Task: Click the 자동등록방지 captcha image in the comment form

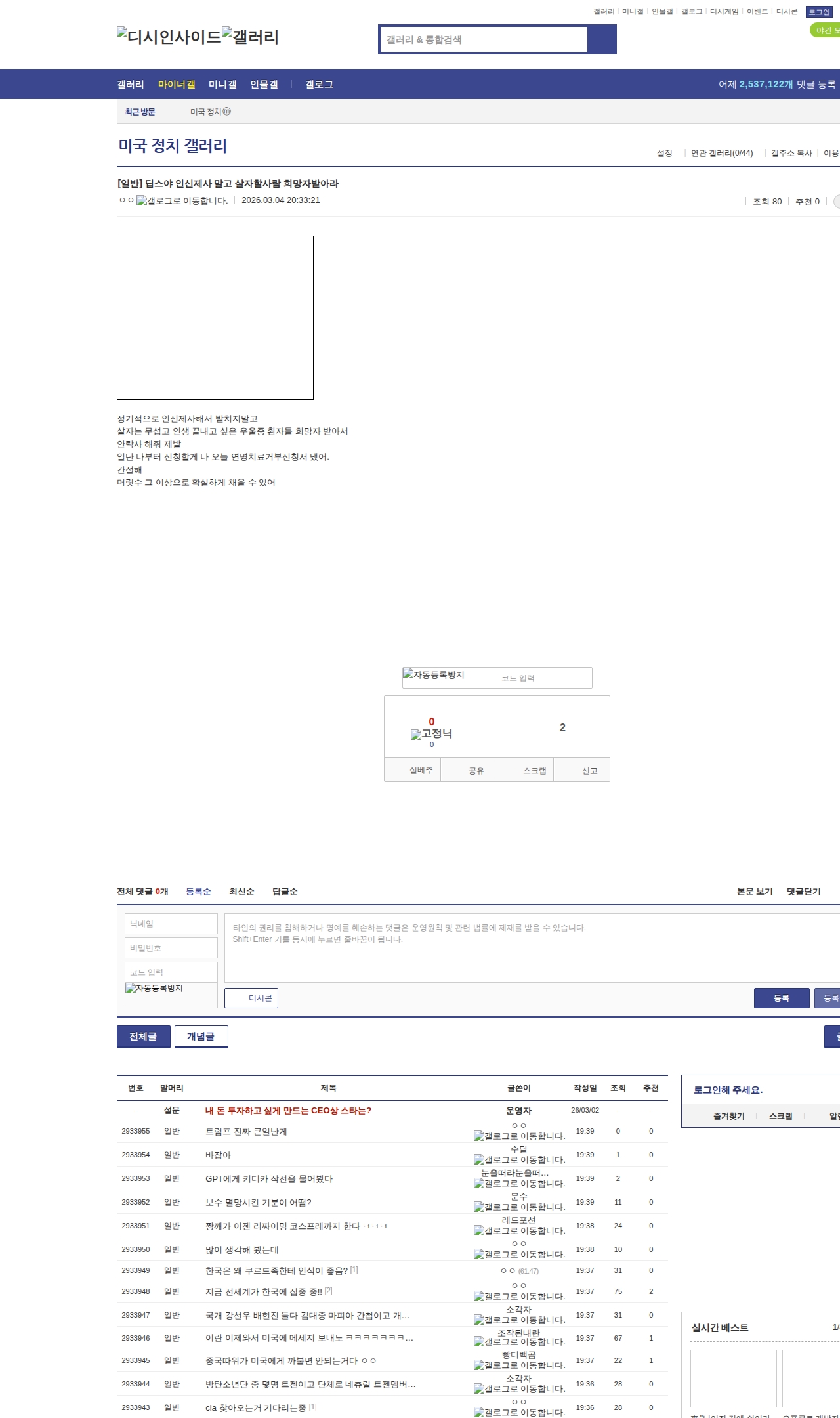Action: pyautogui.click(x=154, y=989)
